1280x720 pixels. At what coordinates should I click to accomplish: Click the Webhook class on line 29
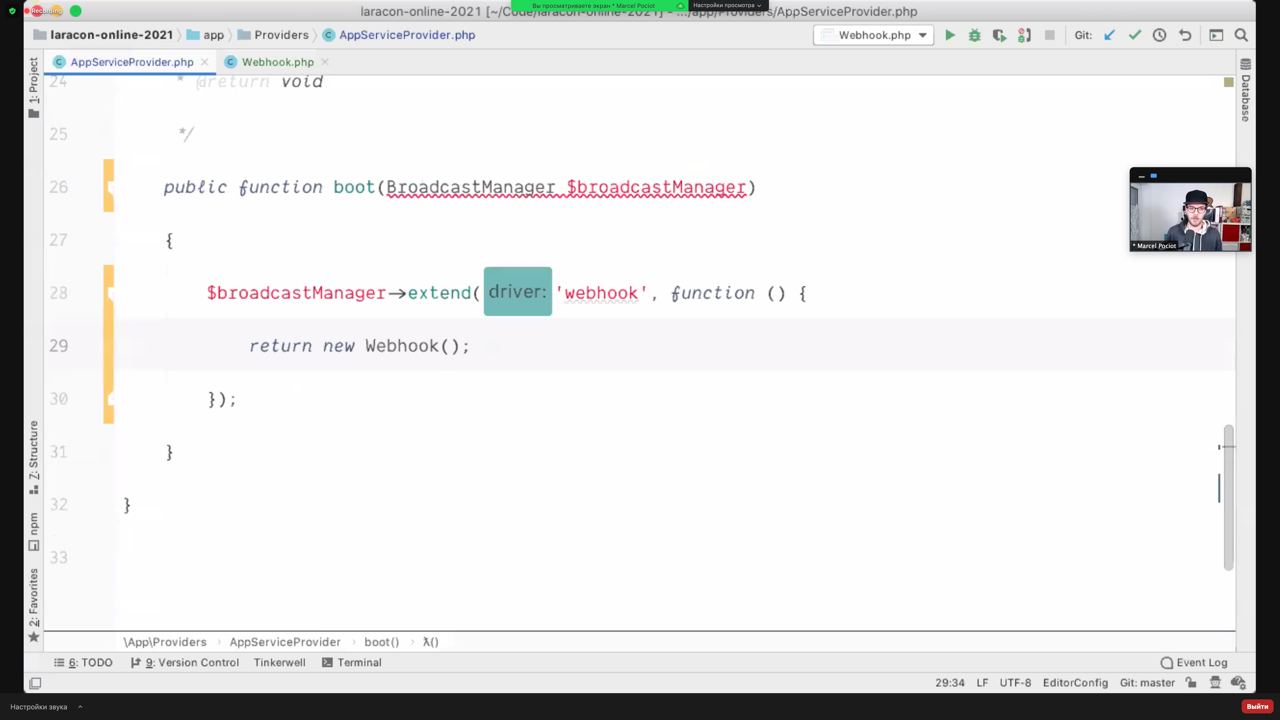(x=401, y=346)
